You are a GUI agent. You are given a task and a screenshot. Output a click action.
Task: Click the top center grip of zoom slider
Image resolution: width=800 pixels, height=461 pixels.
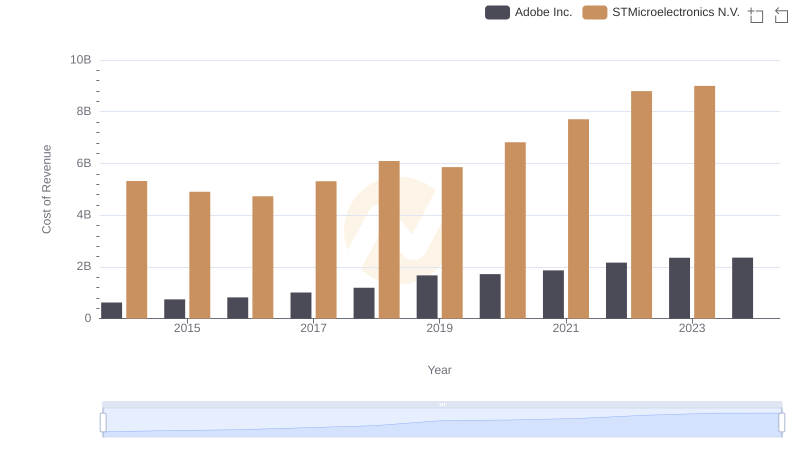tap(442, 404)
